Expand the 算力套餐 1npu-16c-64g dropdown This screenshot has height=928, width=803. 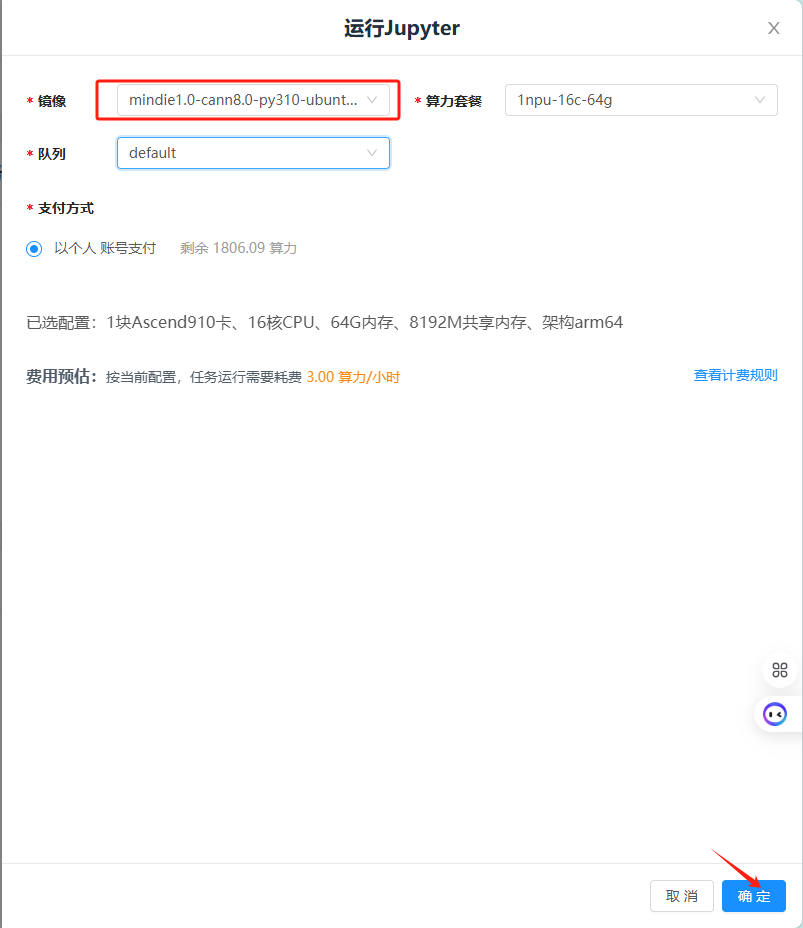(641, 100)
